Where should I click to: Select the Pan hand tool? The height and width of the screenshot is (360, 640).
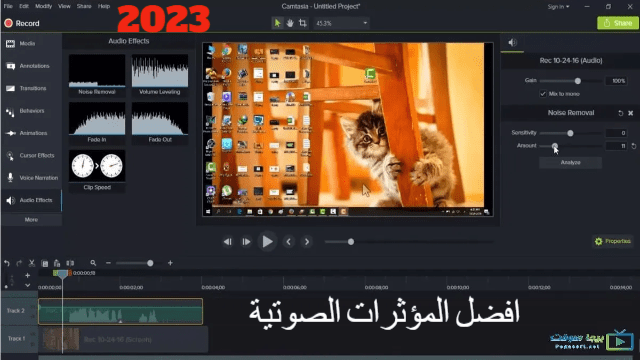click(290, 23)
